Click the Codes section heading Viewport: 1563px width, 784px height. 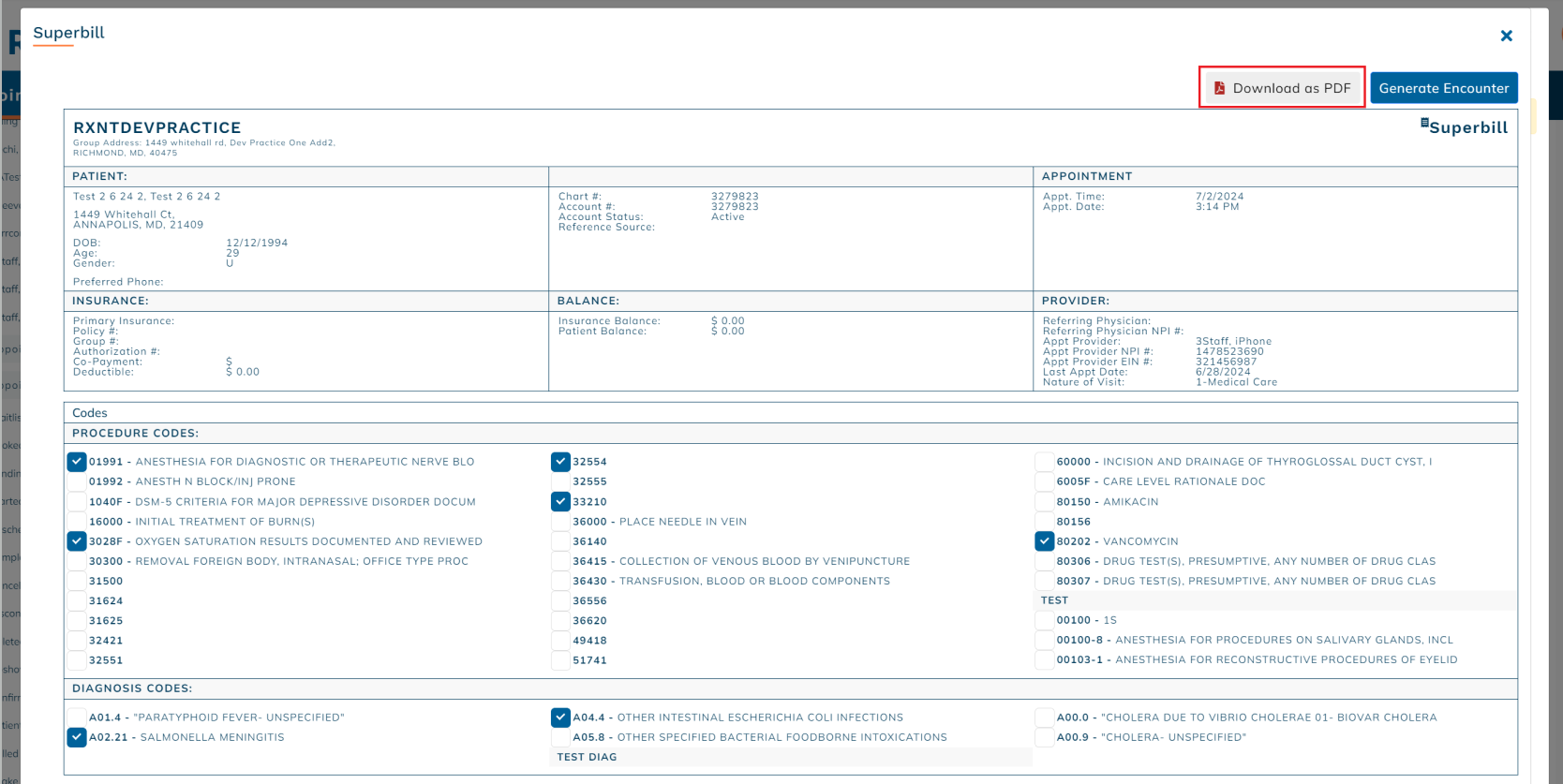coord(90,413)
